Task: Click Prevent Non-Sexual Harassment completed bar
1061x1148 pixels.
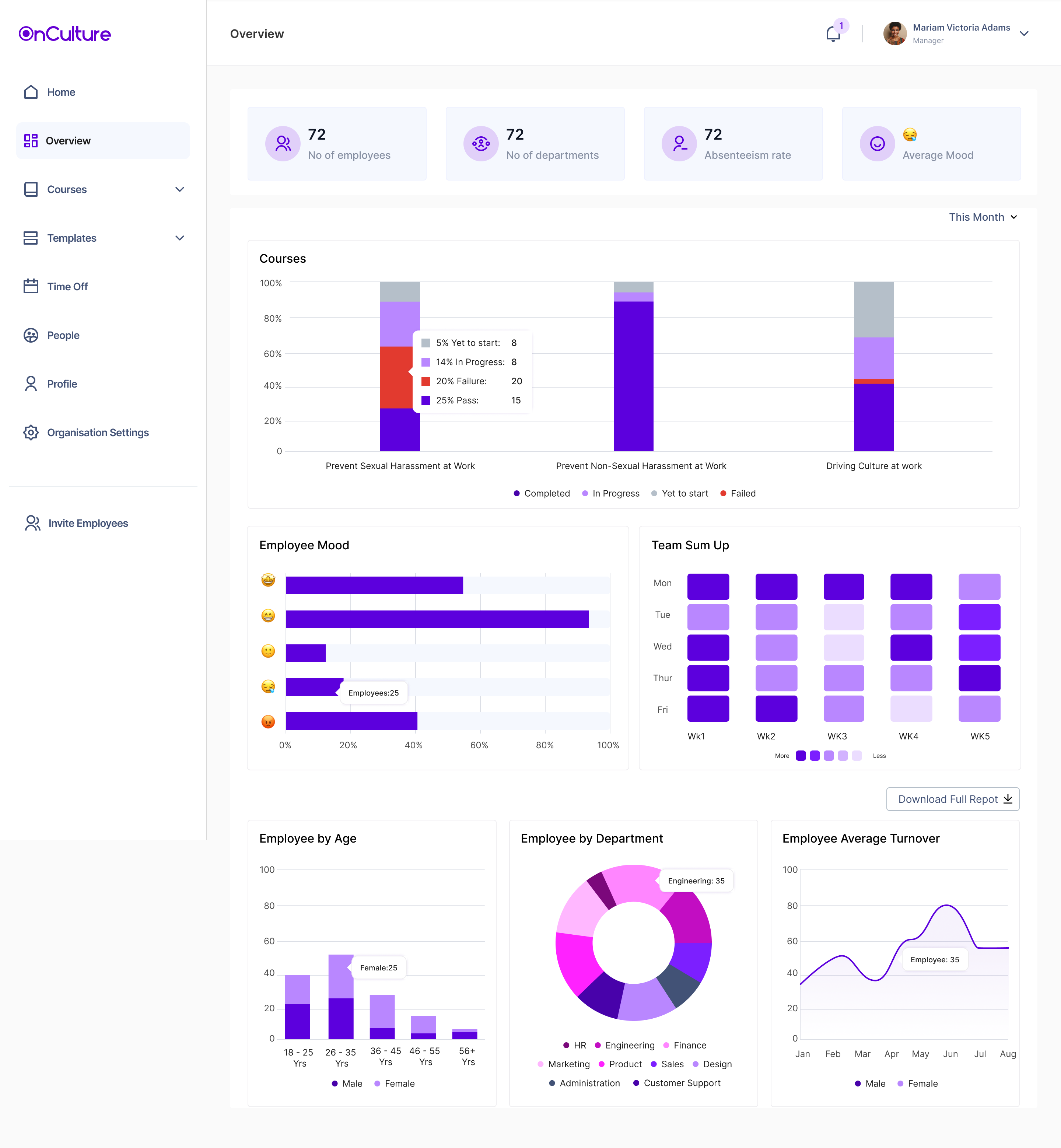Action: (633, 376)
